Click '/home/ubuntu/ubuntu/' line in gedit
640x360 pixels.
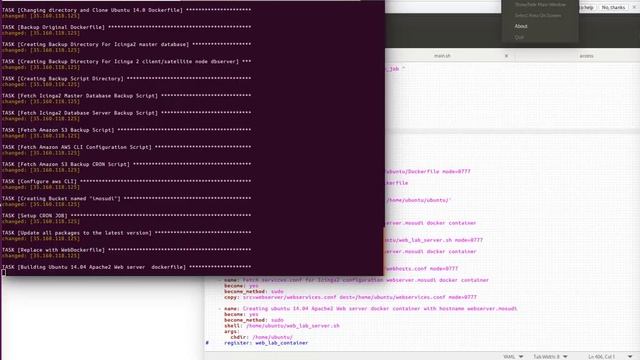pyautogui.click(x=418, y=200)
